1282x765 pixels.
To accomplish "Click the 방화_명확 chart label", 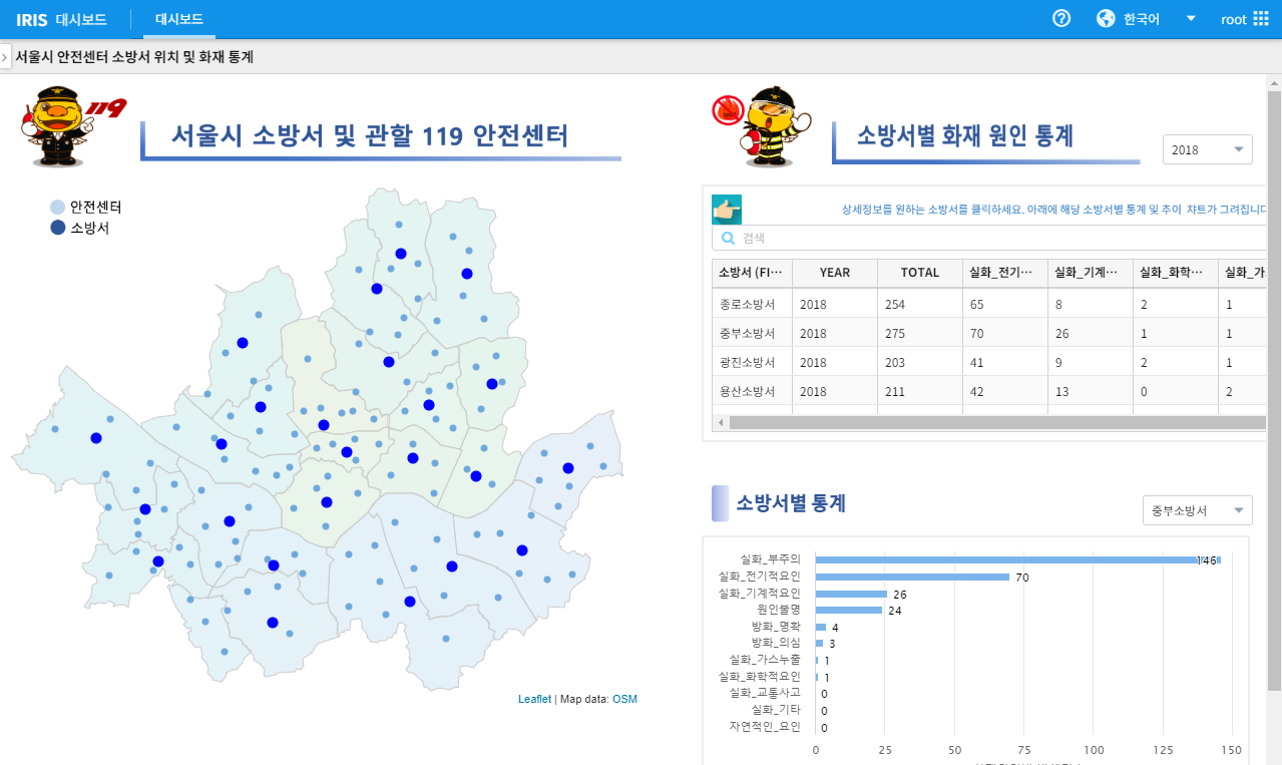I will [776, 626].
